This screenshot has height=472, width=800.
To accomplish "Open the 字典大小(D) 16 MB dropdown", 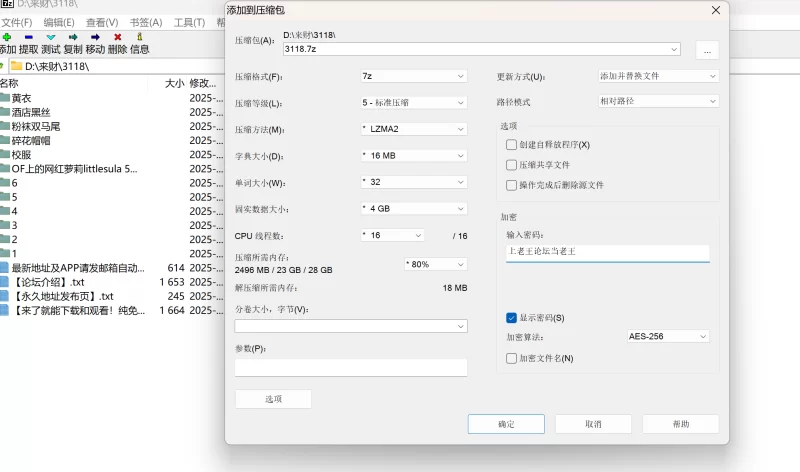I will [414, 156].
